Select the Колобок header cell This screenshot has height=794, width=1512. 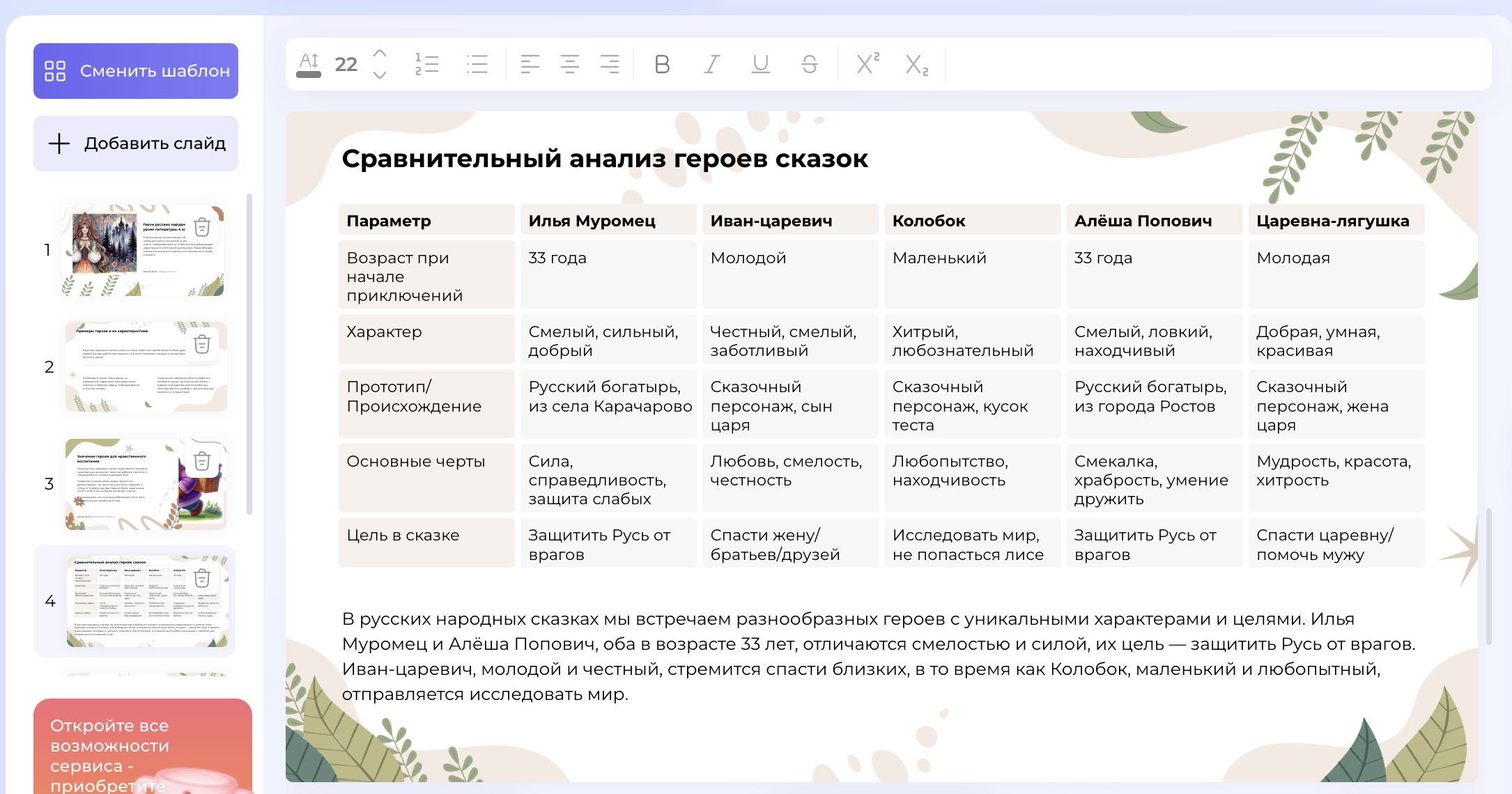tap(973, 220)
